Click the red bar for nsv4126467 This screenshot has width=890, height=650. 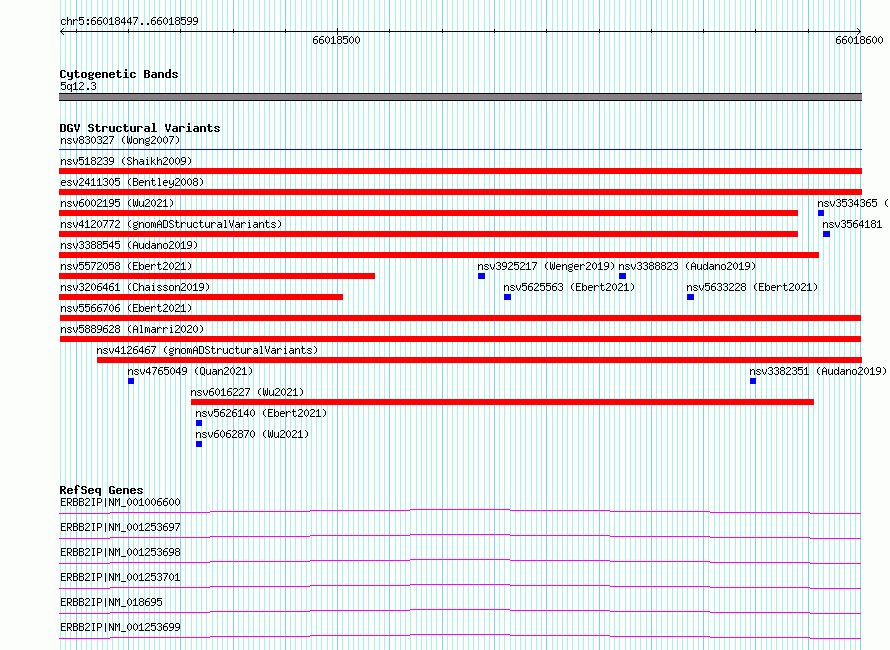click(480, 360)
